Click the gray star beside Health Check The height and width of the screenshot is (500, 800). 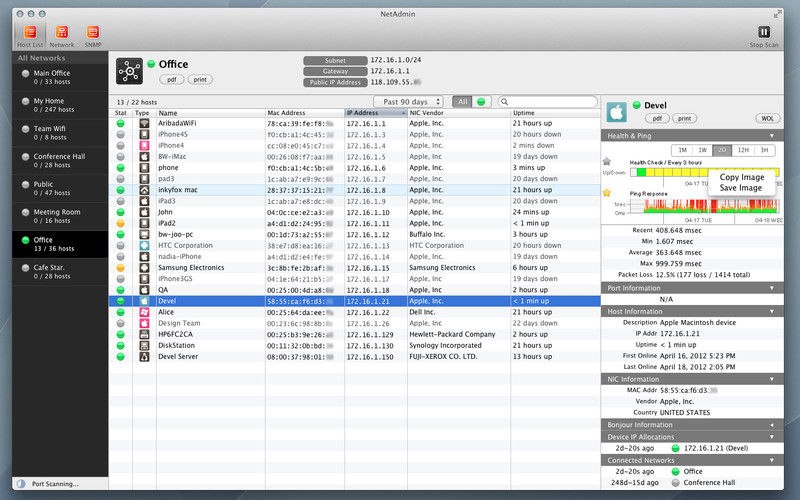607,161
